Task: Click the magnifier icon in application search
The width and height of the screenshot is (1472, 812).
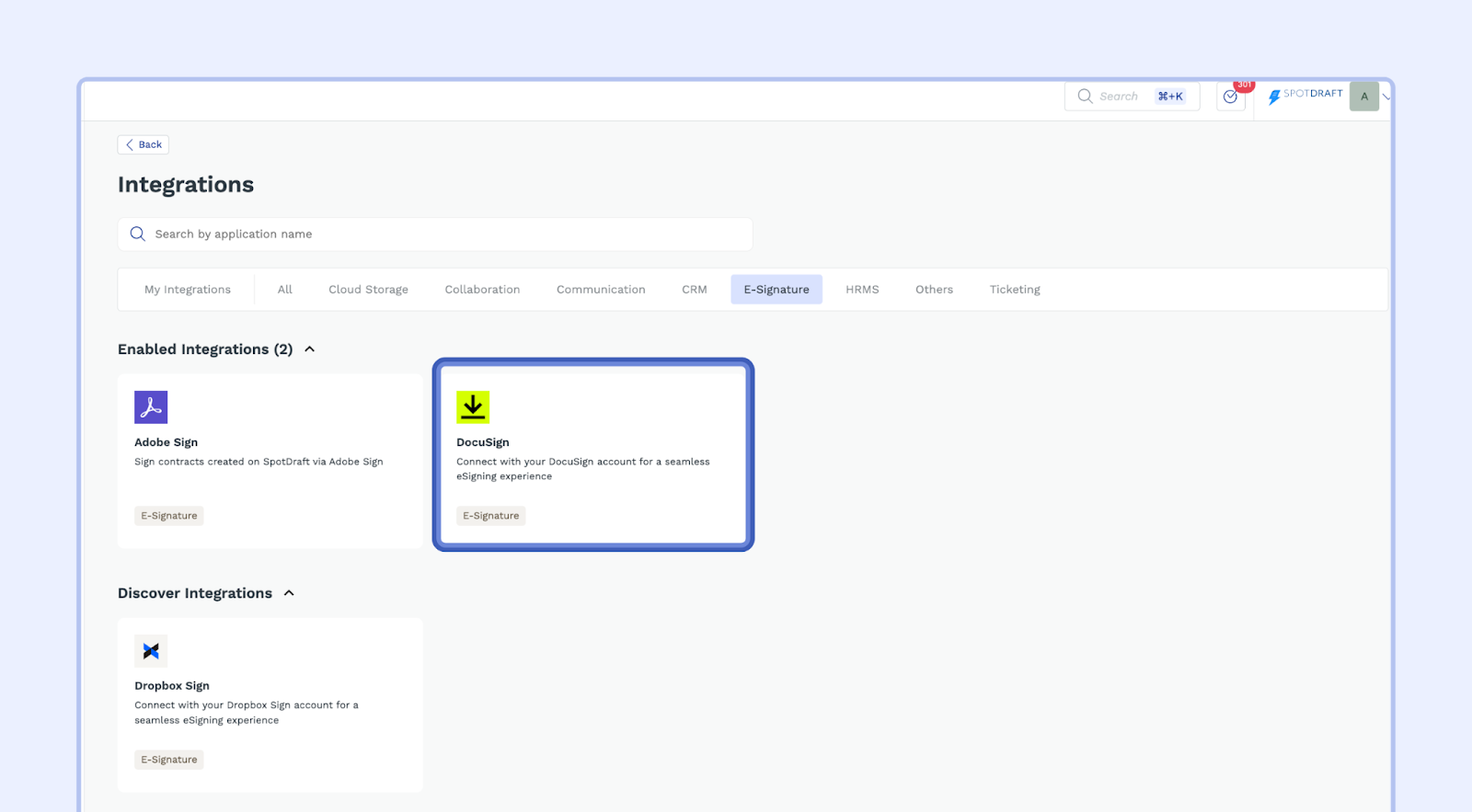Action: (x=138, y=234)
